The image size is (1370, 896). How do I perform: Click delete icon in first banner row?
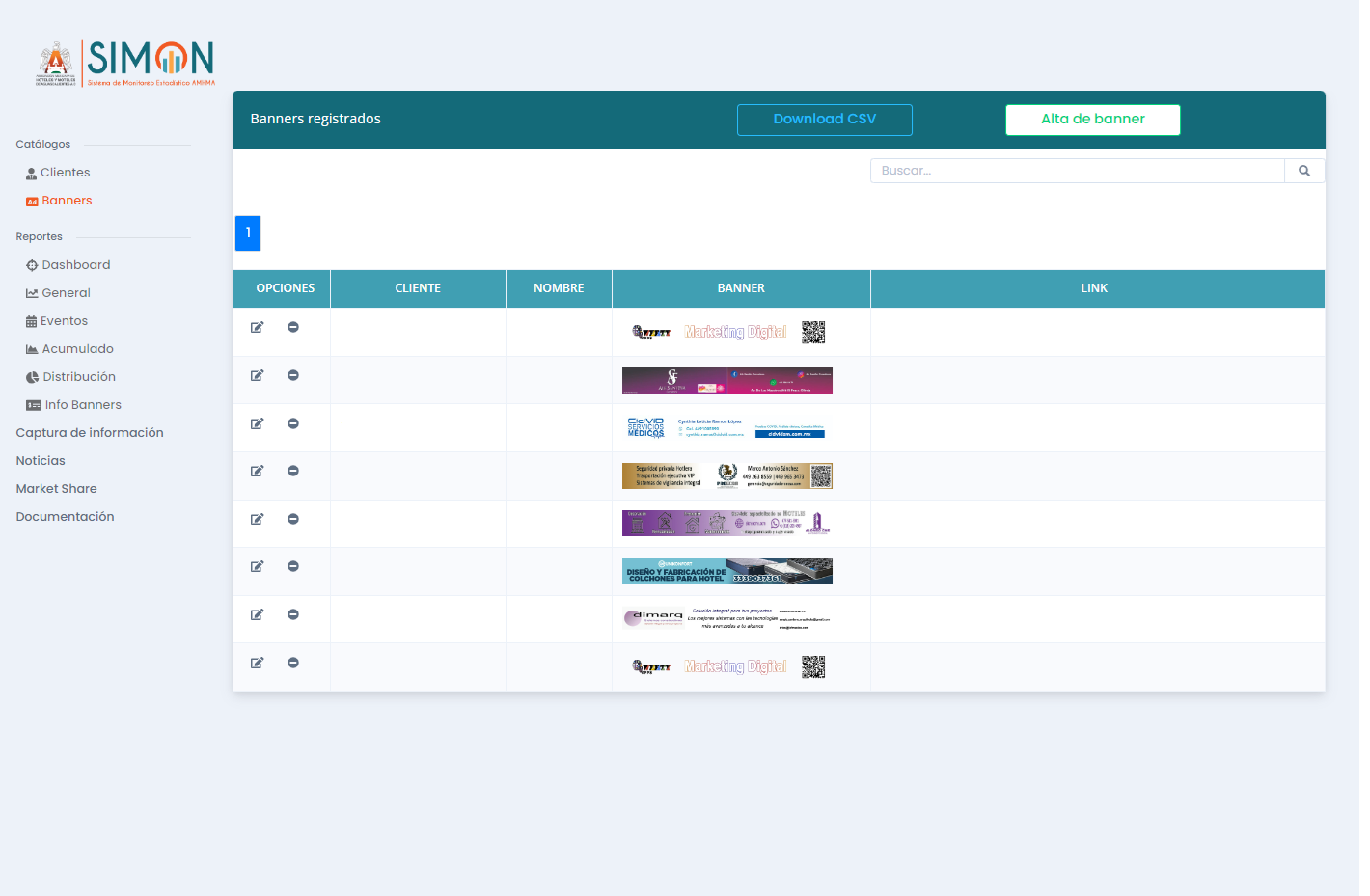[x=293, y=328]
